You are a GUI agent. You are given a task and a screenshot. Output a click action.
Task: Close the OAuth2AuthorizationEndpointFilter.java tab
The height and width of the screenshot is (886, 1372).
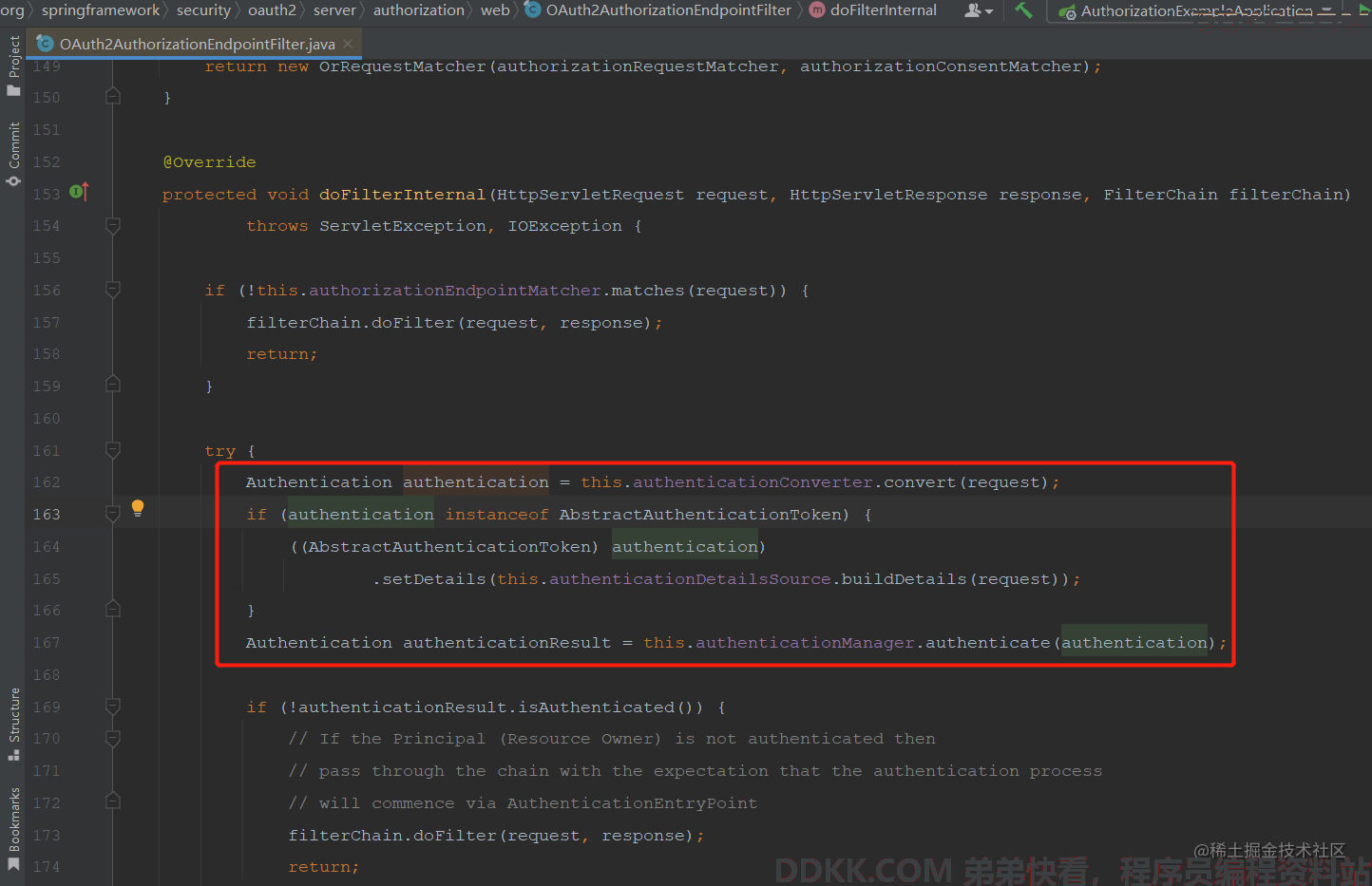[x=348, y=44]
